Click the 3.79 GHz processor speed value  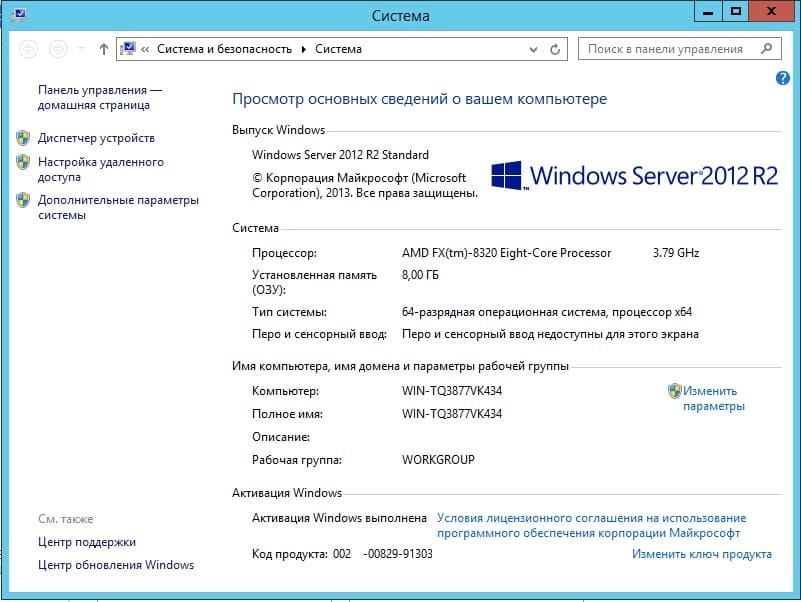click(676, 253)
